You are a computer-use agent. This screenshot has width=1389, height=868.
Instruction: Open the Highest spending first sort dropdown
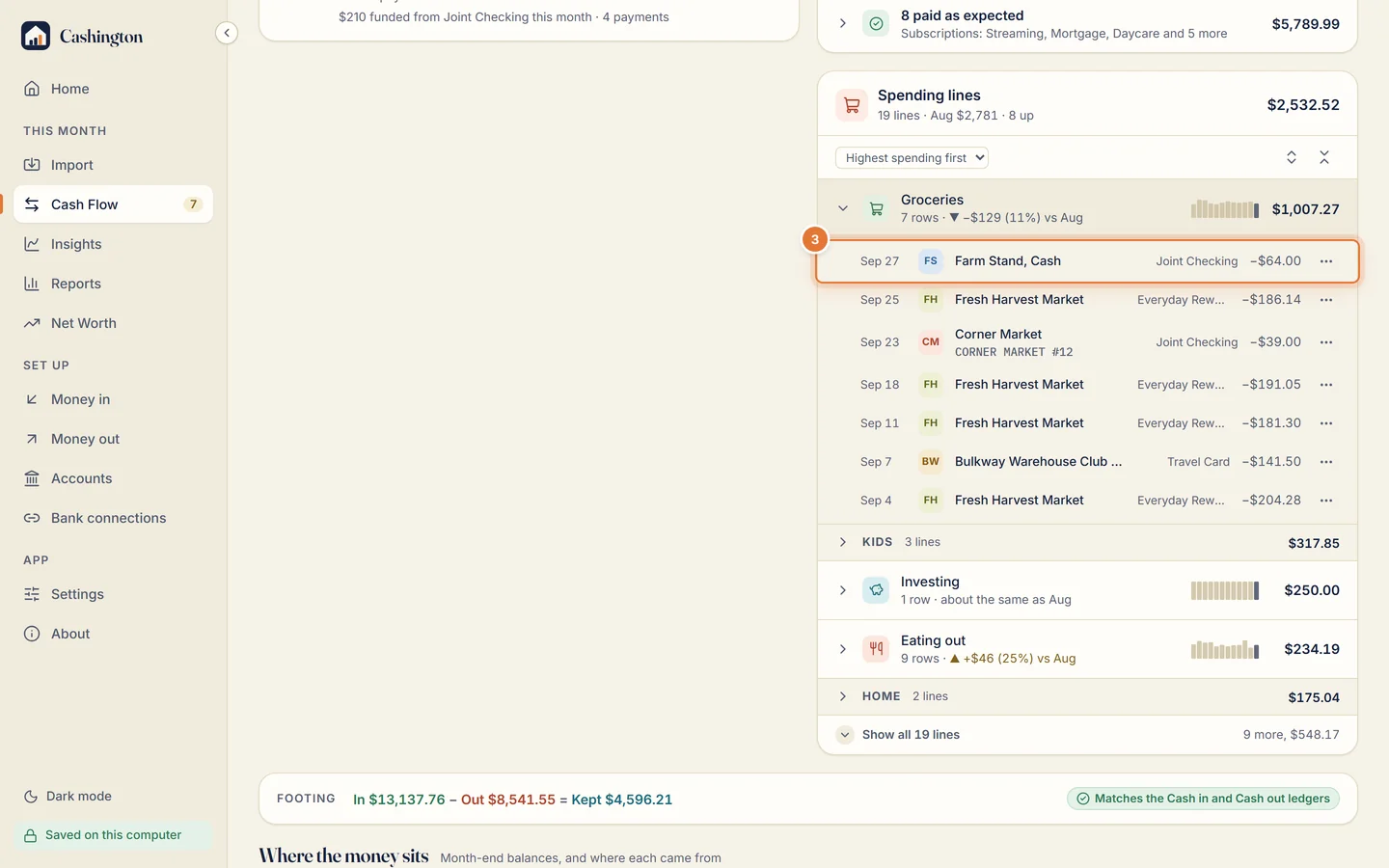pos(912,158)
